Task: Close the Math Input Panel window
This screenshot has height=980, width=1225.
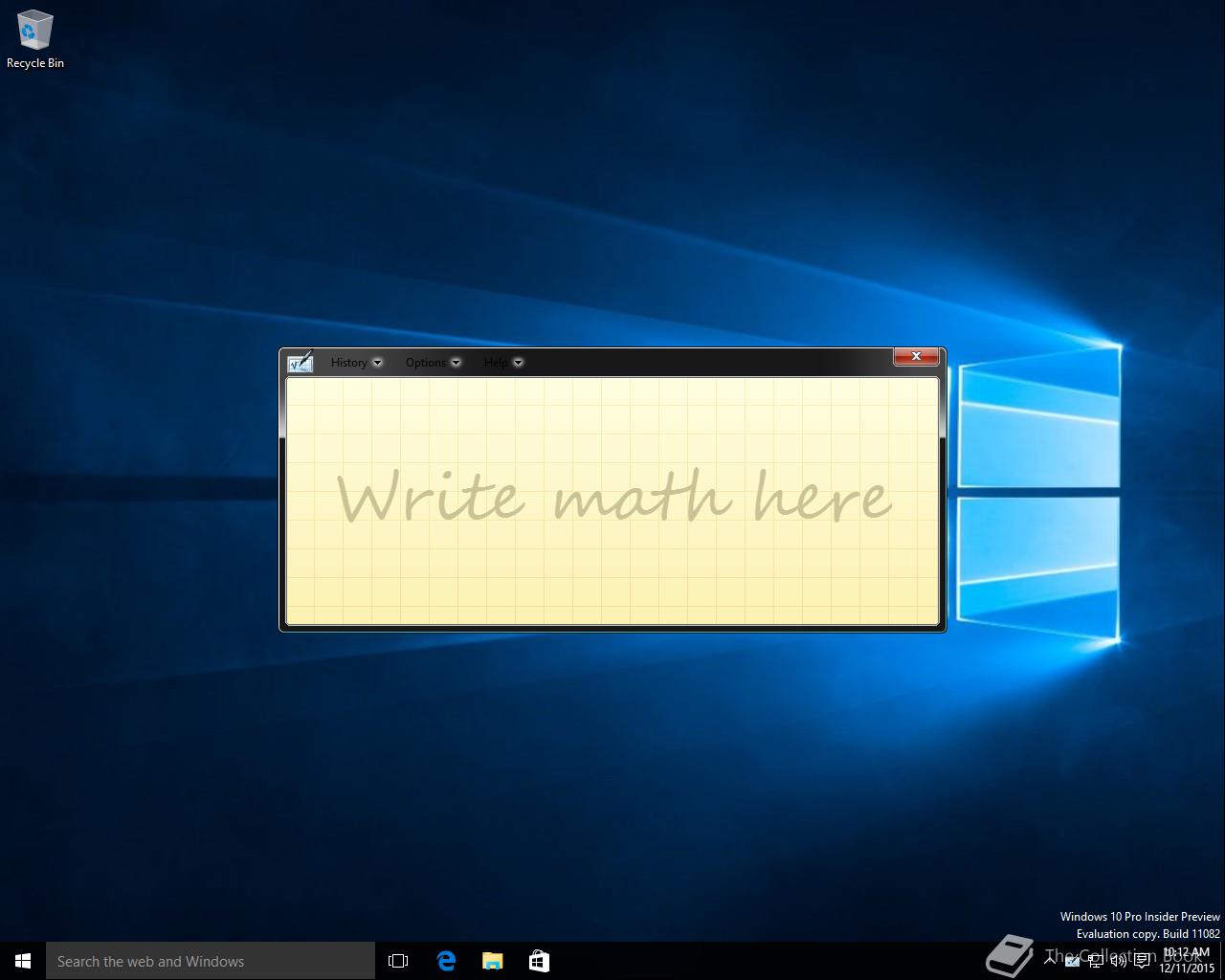Action: (916, 356)
